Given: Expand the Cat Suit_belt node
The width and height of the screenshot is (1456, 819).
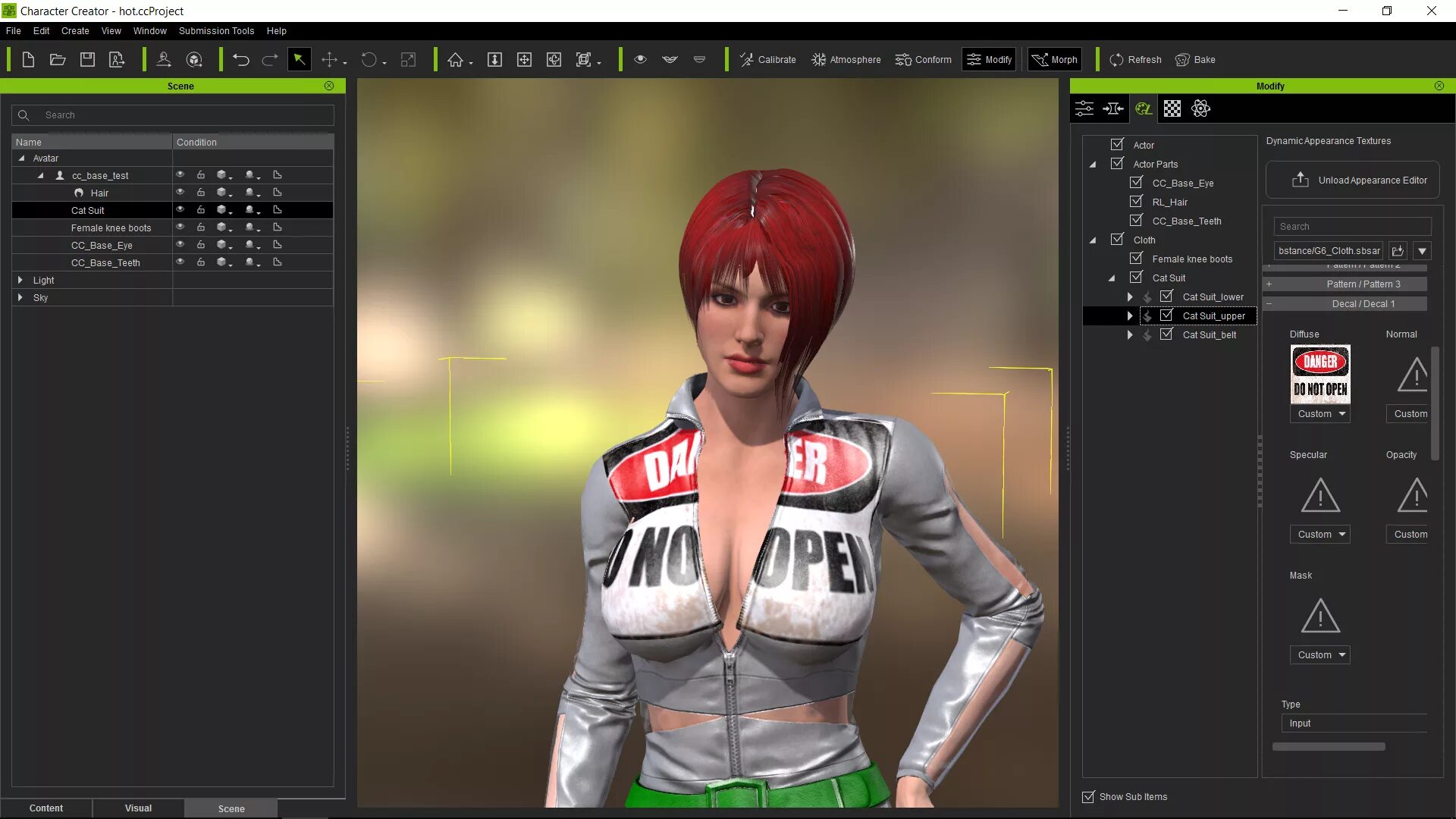Looking at the screenshot, I should click(1130, 335).
